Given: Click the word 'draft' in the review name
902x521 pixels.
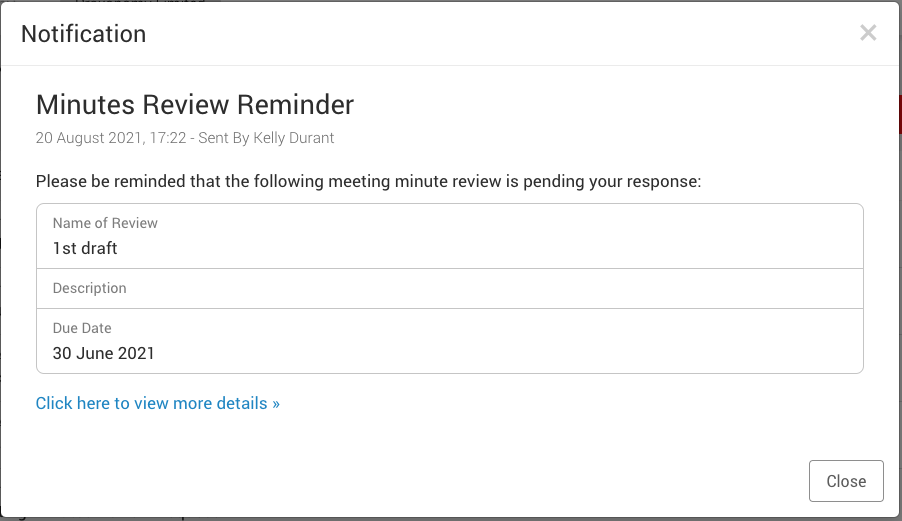Looking at the screenshot, I should 99,248.
